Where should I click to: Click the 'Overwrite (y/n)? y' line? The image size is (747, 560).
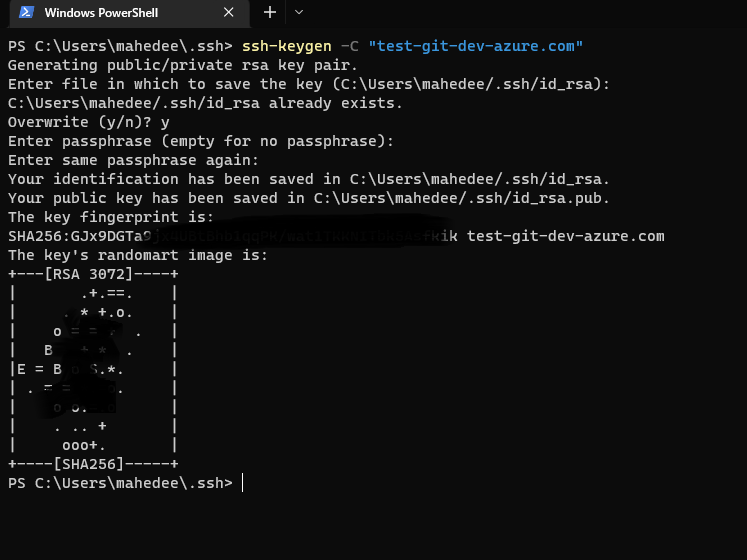[89, 122]
